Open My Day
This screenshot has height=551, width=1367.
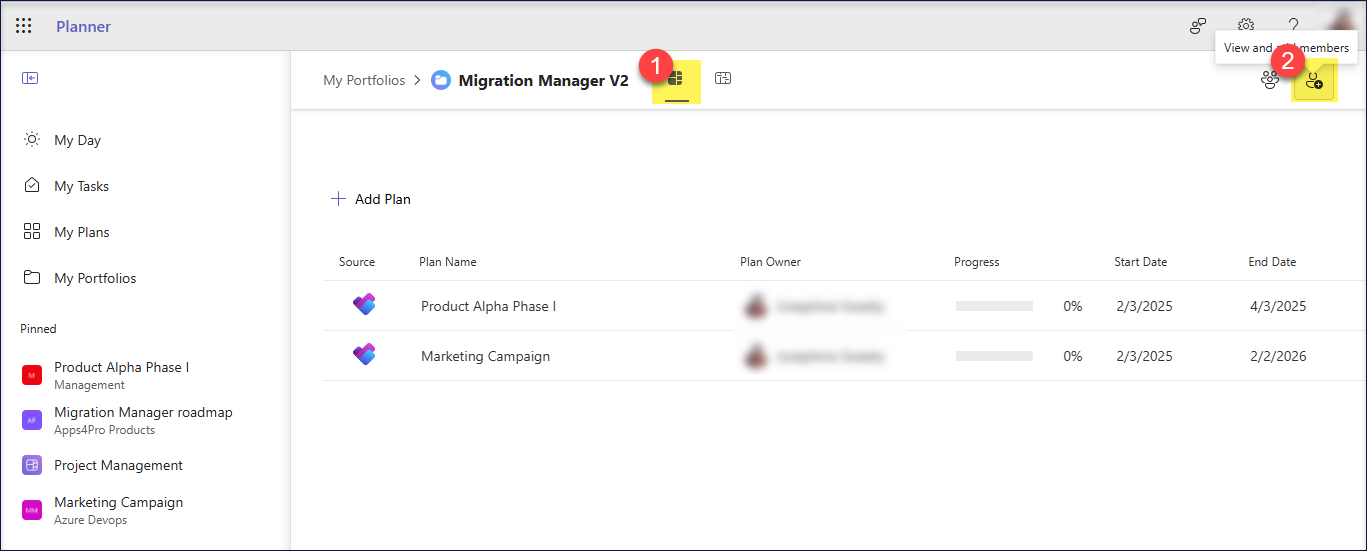[77, 140]
